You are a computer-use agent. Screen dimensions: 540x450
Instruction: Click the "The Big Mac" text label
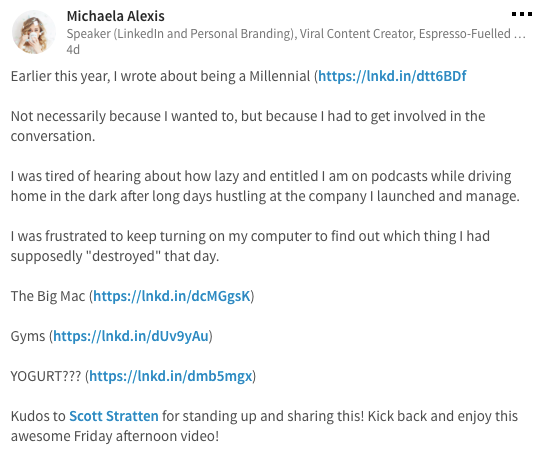(48, 296)
